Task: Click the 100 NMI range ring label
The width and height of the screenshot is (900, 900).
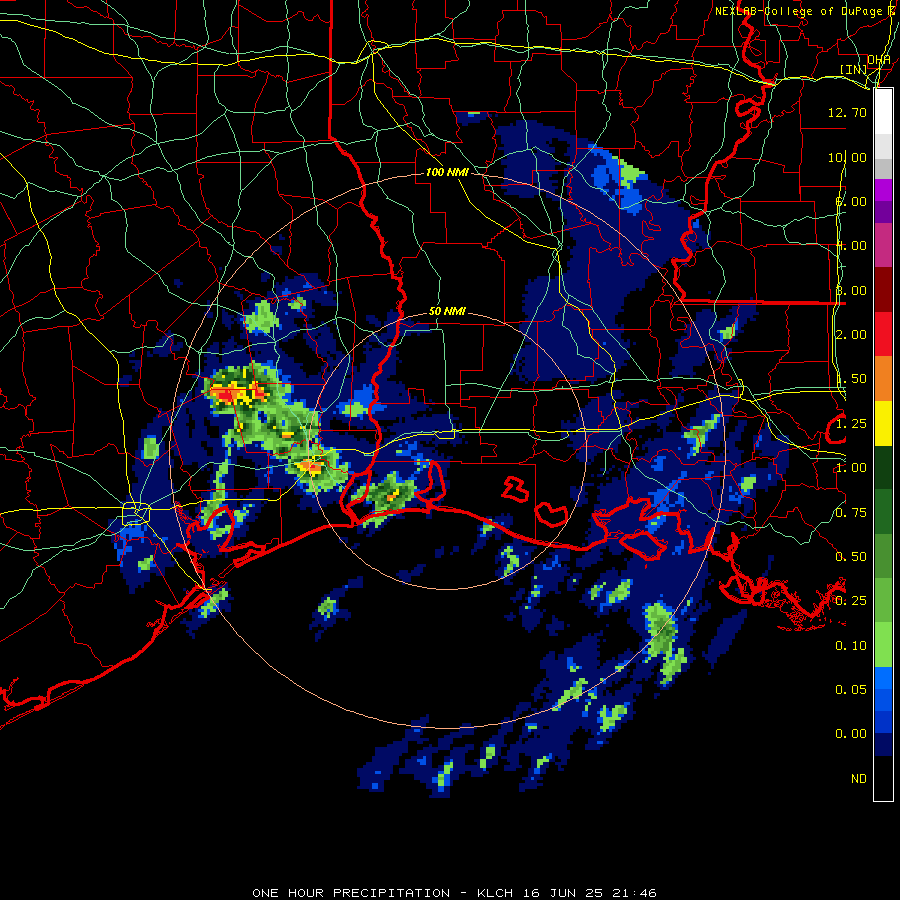Action: pos(447,172)
